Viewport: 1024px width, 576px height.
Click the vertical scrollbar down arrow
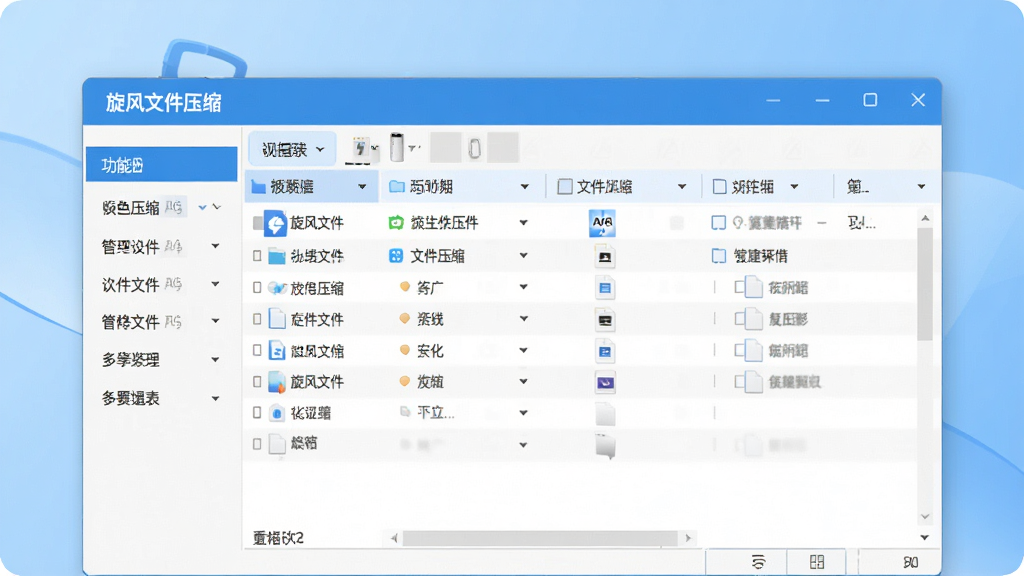click(x=925, y=517)
